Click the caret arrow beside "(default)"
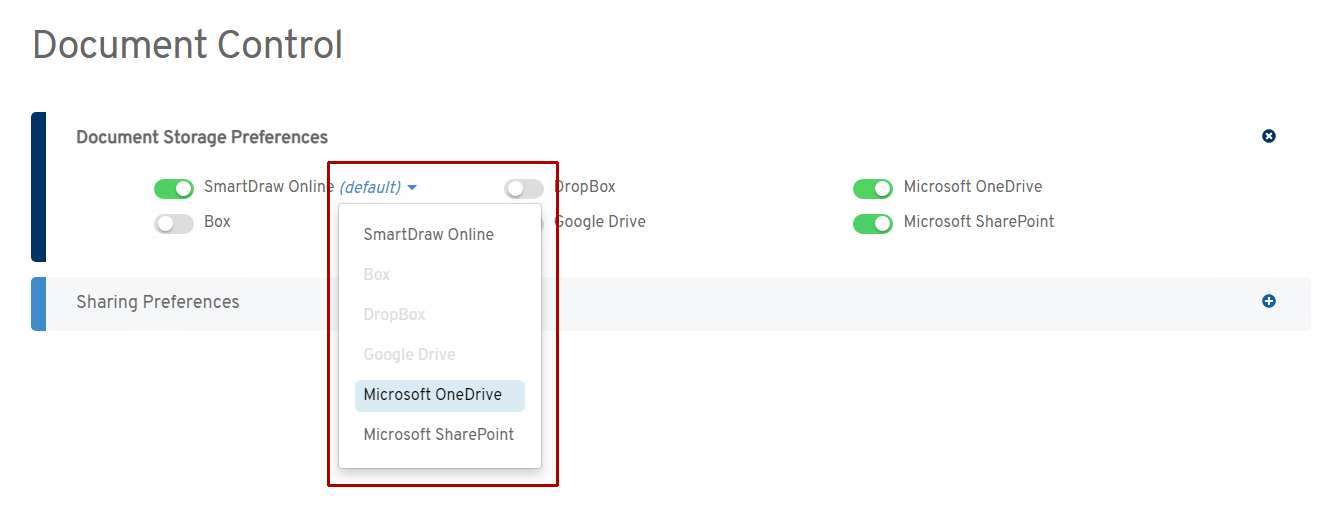The width and height of the screenshot is (1322, 526). (x=412, y=187)
